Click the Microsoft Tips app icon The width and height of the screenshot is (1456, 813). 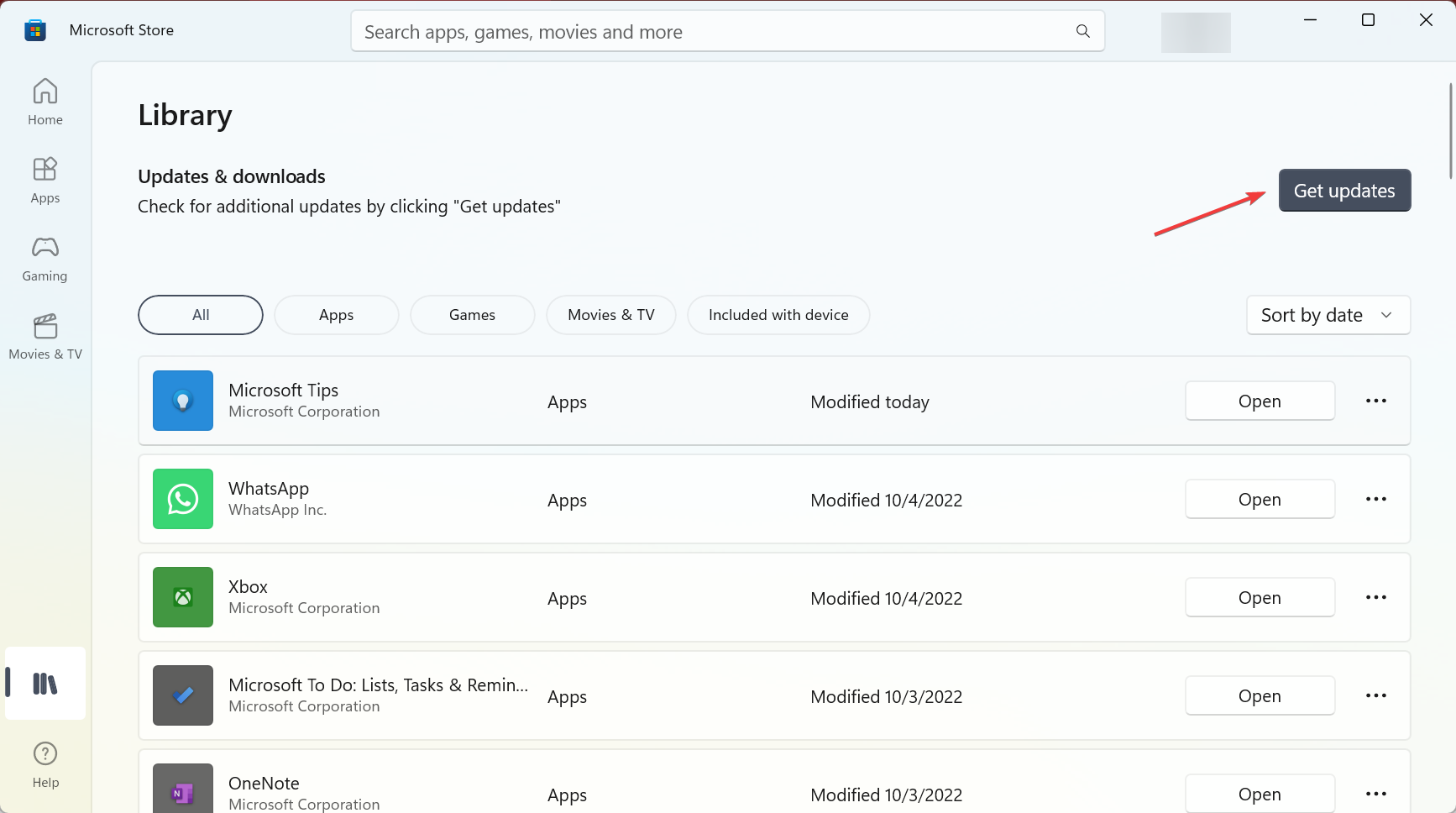183,401
